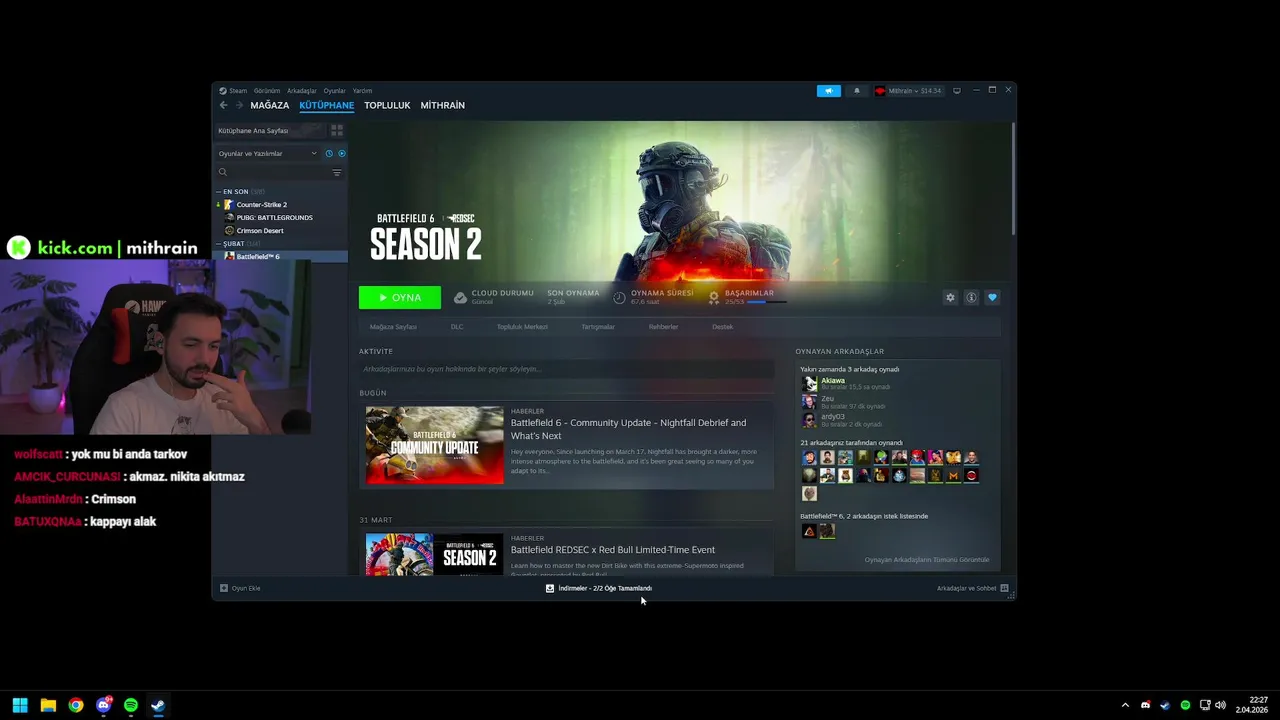Open the Görünüm menu
1280x720 pixels.
click(267, 91)
